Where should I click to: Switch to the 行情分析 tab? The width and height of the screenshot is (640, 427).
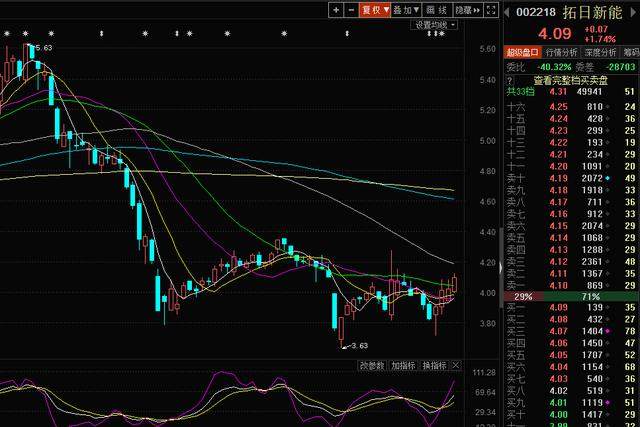(x=561, y=52)
